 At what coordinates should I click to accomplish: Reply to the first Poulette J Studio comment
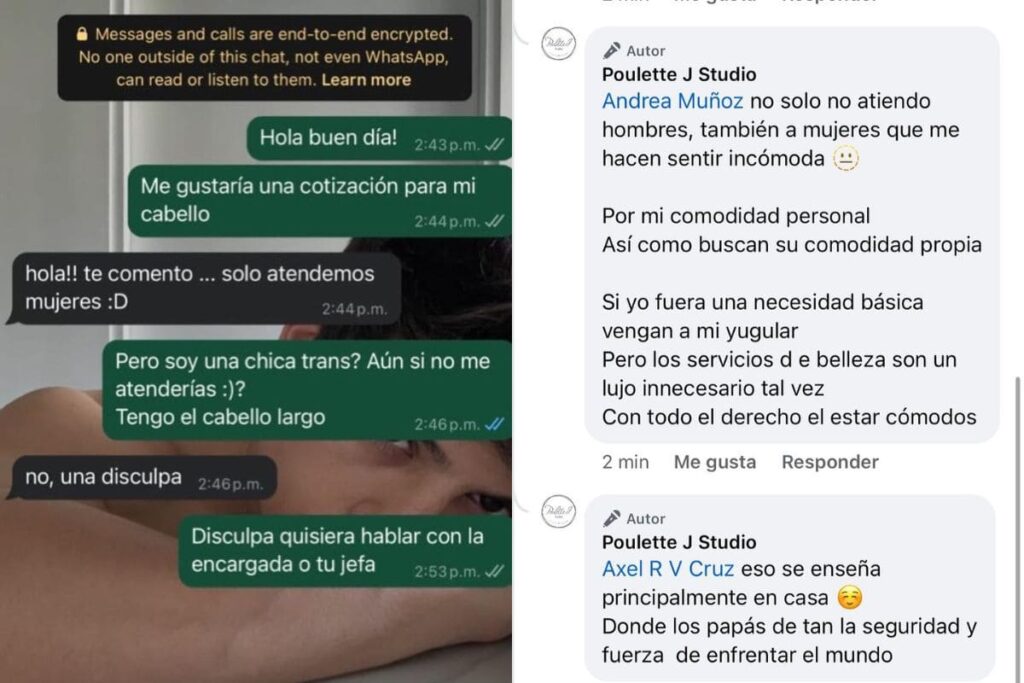pyautogui.click(x=829, y=462)
